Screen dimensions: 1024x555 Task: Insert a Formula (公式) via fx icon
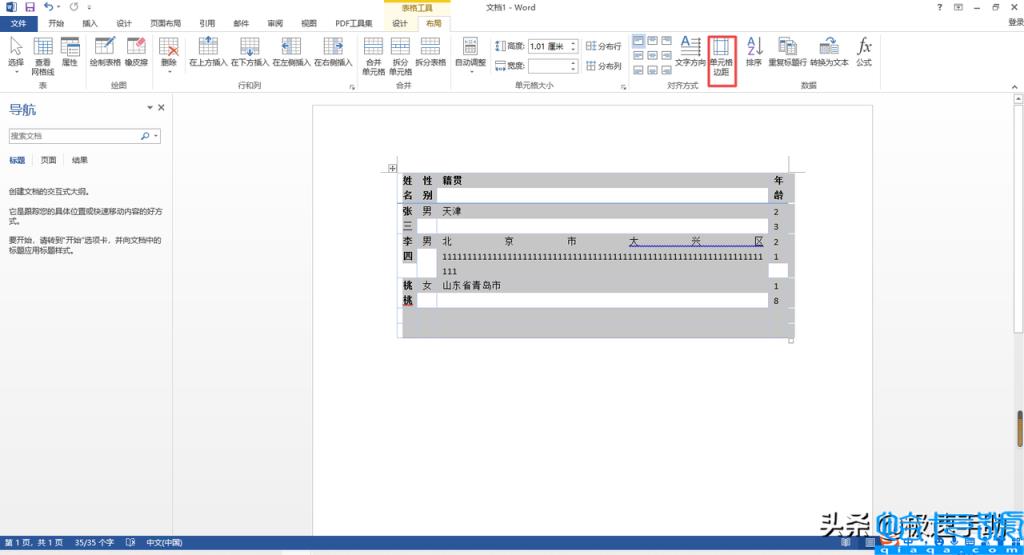864,53
